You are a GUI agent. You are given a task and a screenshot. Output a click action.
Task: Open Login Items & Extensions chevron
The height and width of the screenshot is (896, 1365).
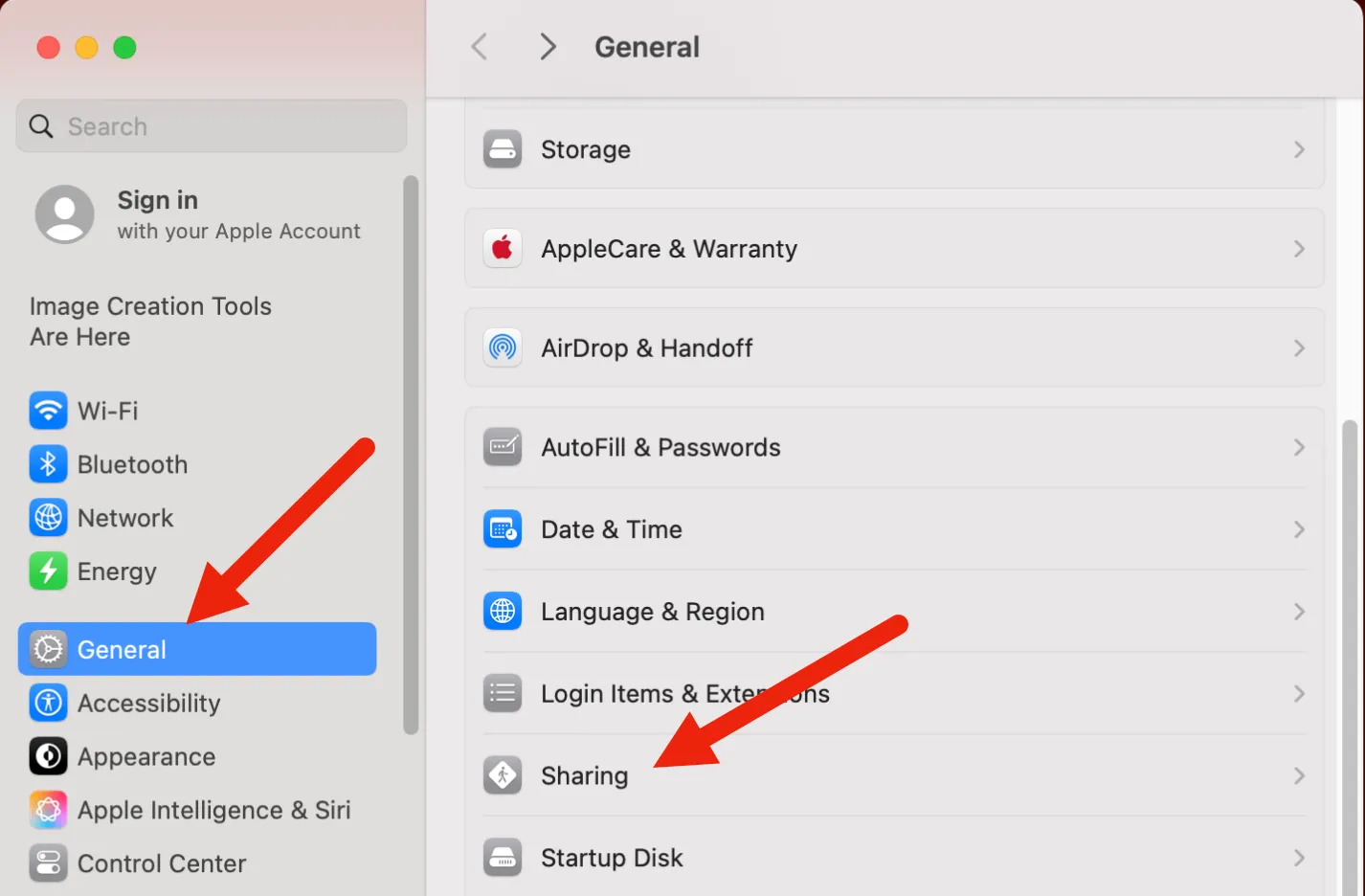[1299, 693]
